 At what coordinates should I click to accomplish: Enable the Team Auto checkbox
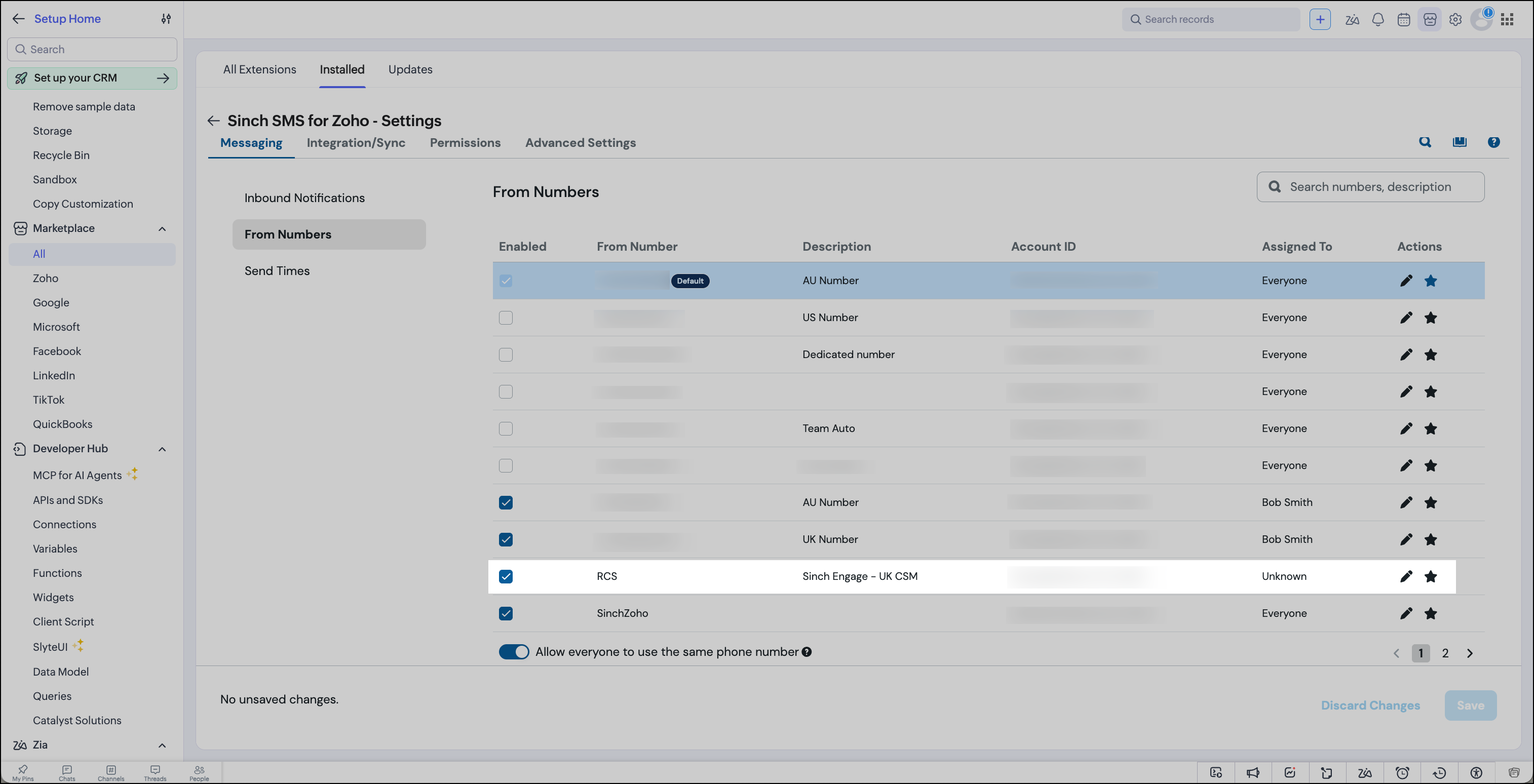[x=506, y=428]
